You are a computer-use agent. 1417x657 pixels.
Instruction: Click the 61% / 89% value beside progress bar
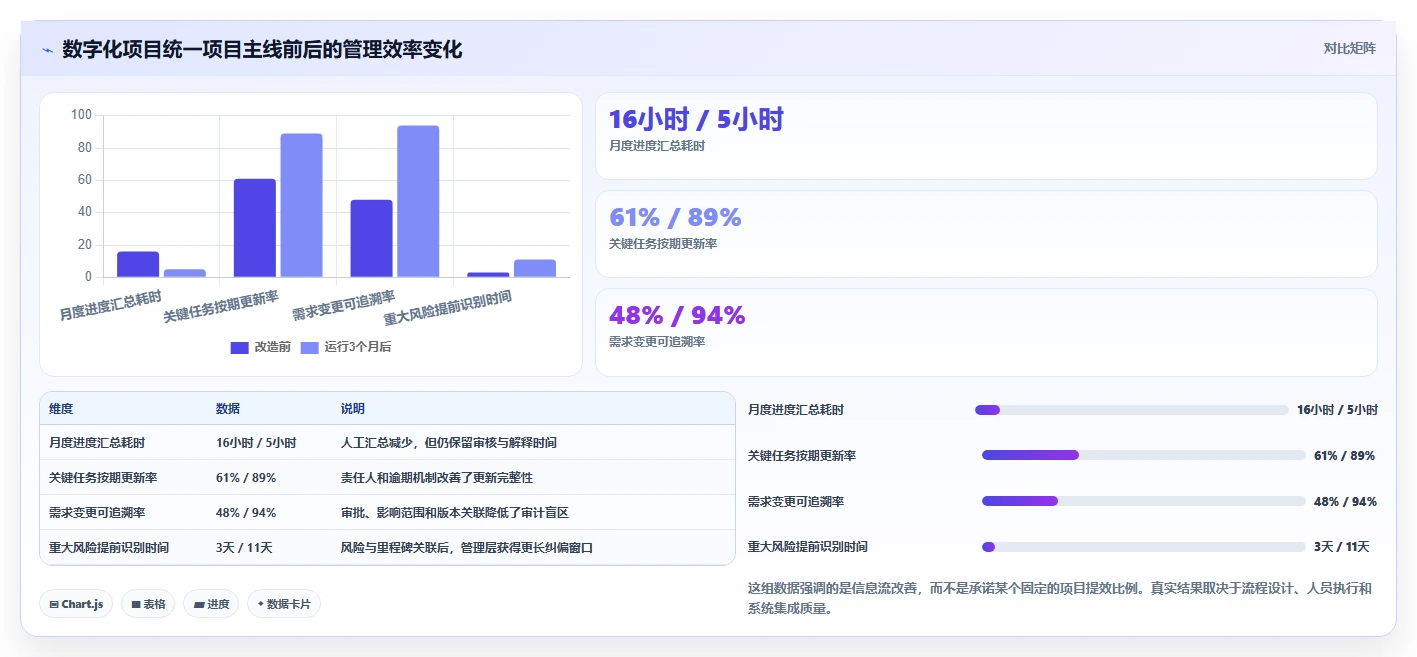pyautogui.click(x=1344, y=455)
